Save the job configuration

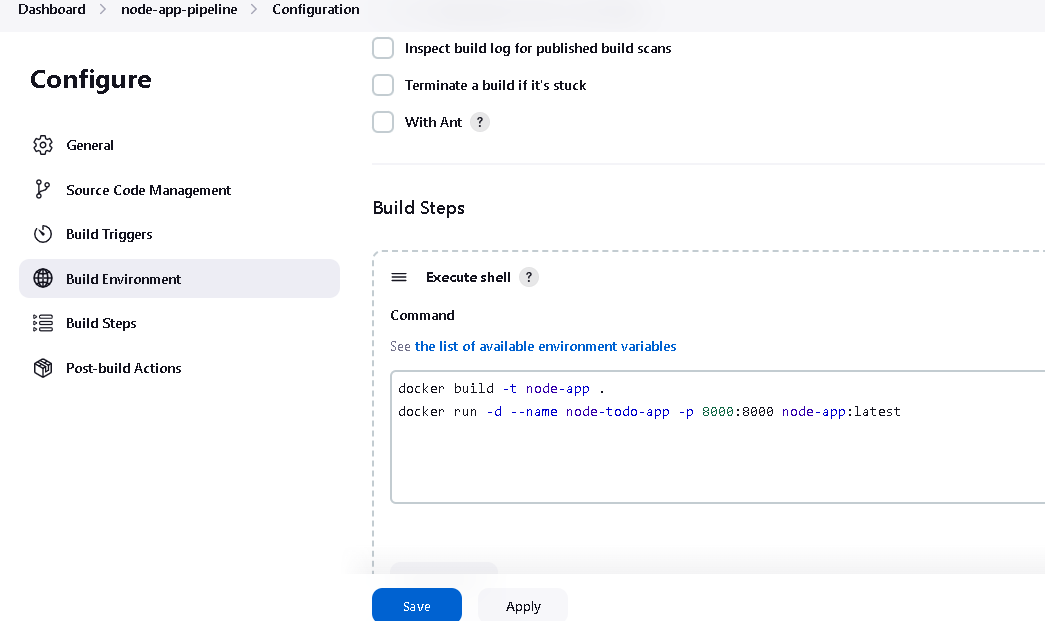(x=417, y=606)
